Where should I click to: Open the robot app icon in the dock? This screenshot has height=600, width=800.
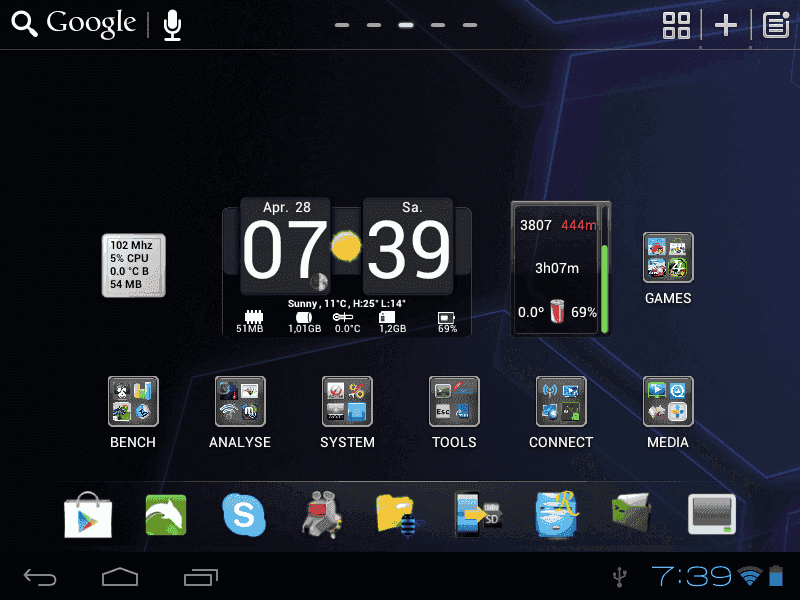(x=321, y=515)
